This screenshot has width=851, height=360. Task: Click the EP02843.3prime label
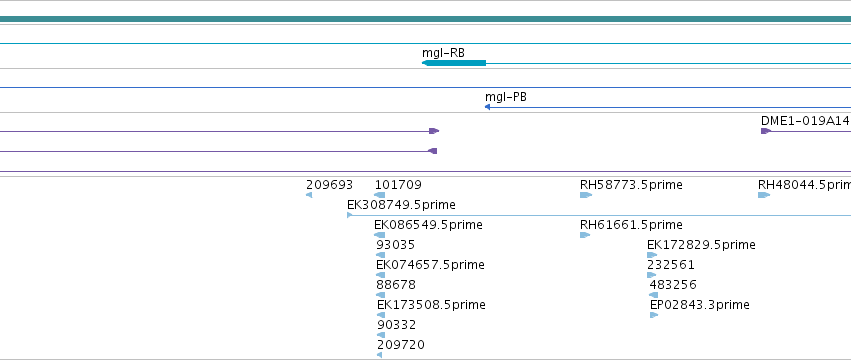click(x=700, y=305)
